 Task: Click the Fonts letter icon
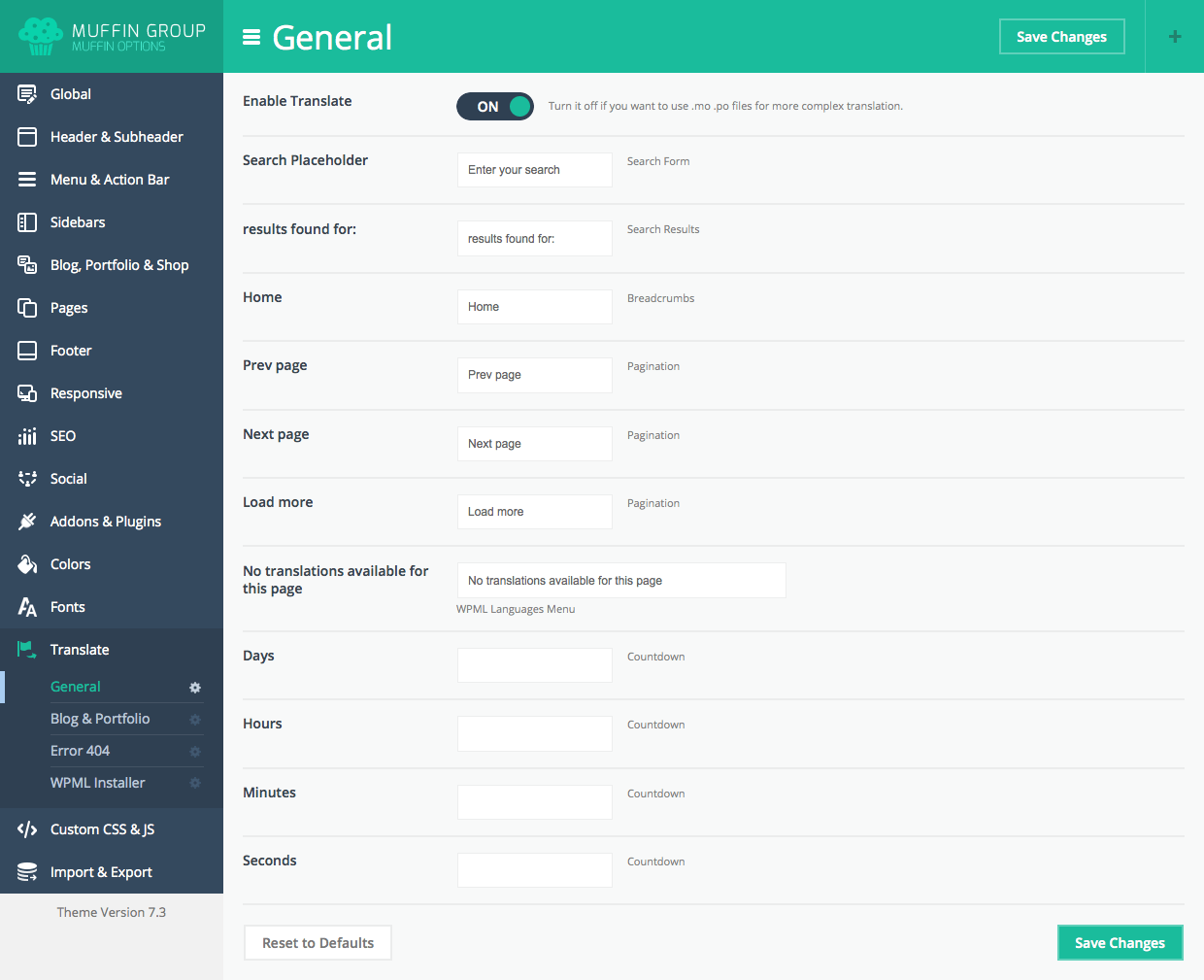27,607
